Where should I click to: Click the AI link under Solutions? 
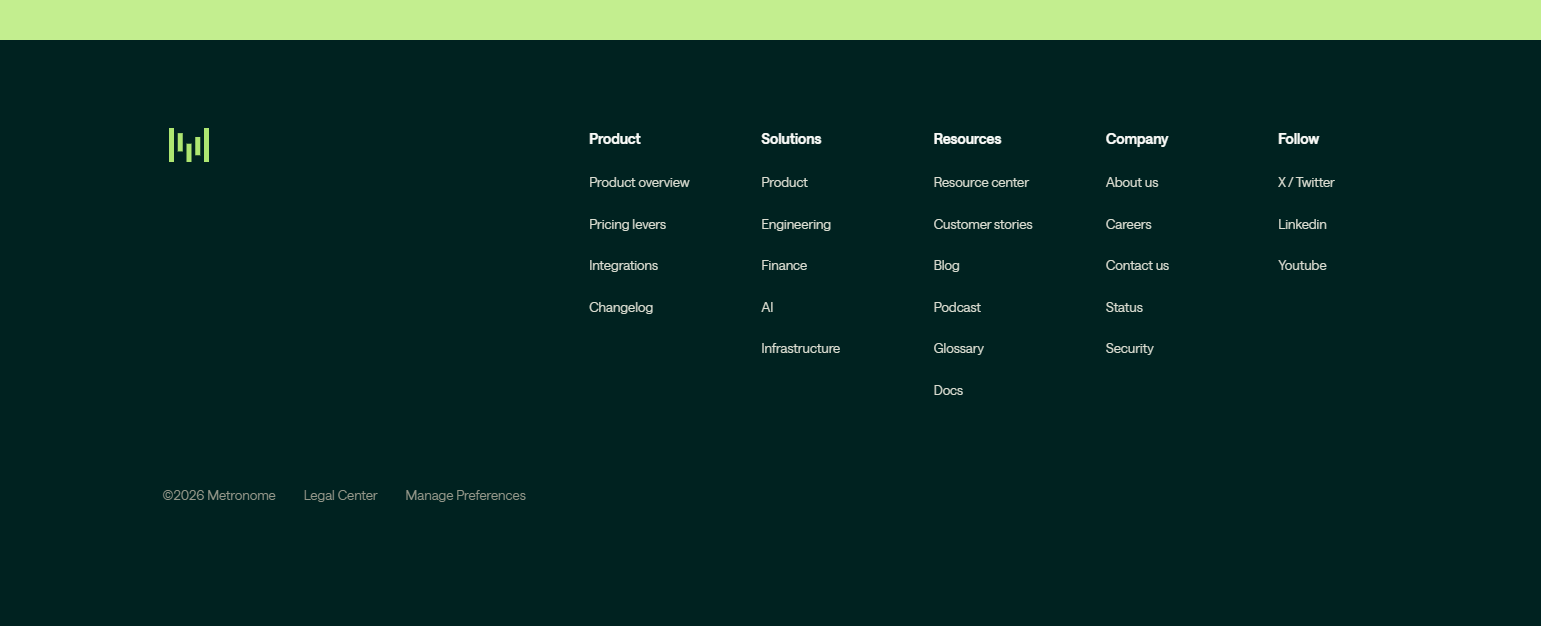point(767,307)
